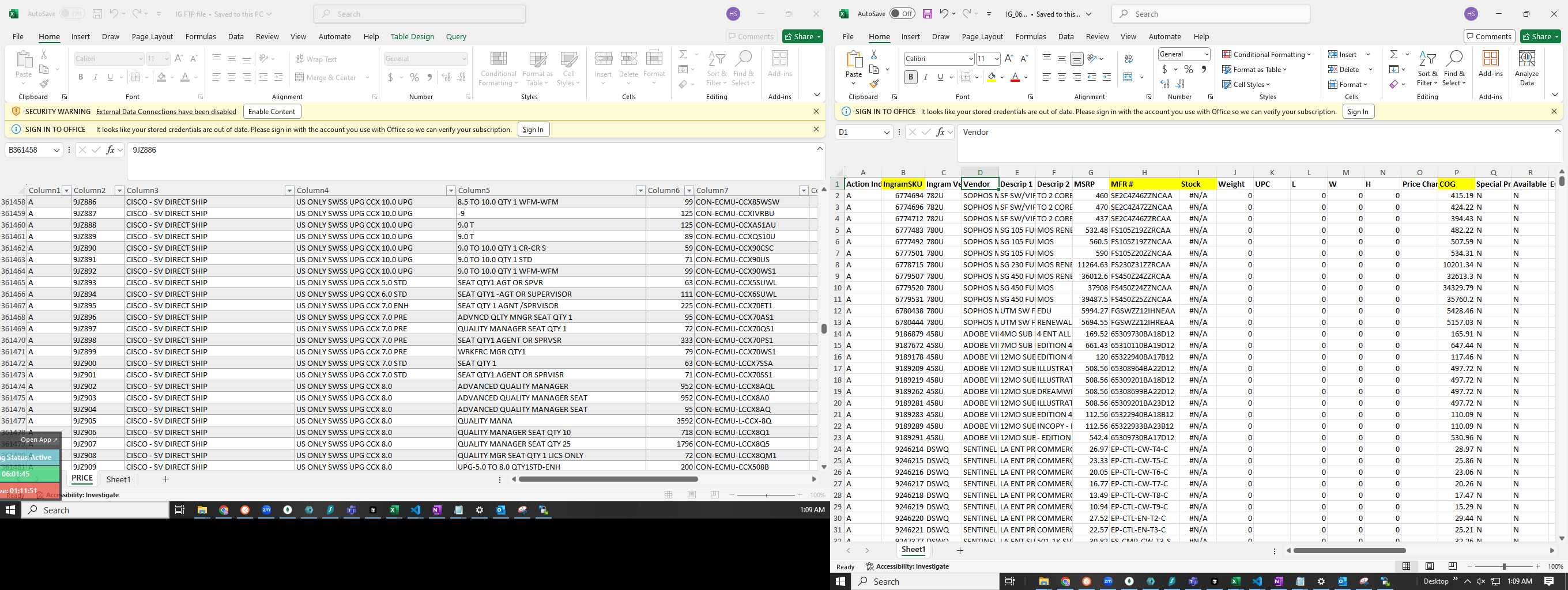Click Undo arrow in right Excel title bar
1568x590 pixels.
944,14
